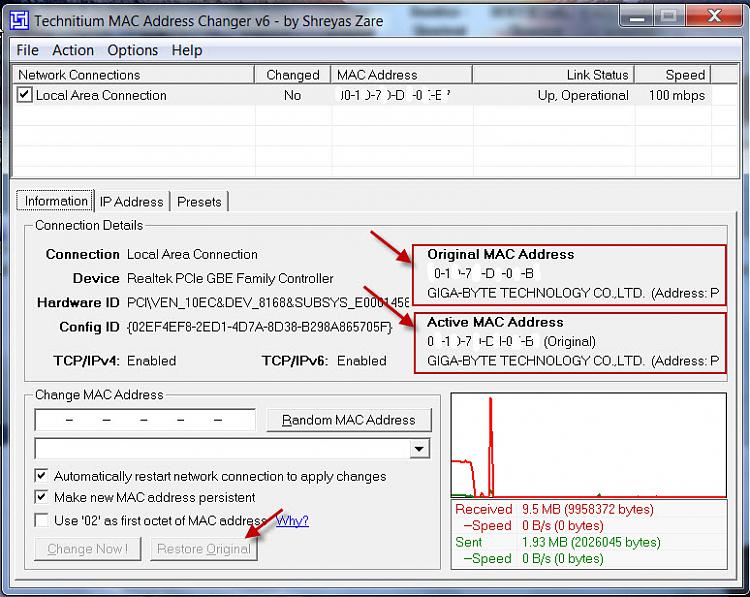
Task: Click the new MAC address input field
Action: [145, 420]
